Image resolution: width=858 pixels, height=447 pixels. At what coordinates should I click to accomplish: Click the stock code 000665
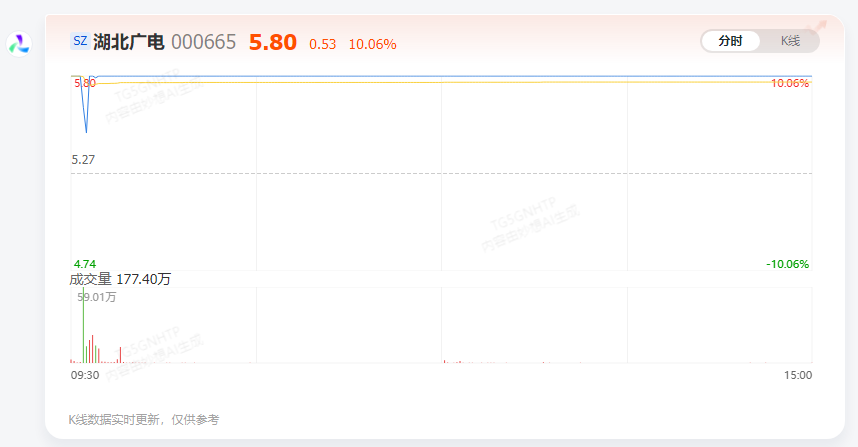(x=204, y=42)
